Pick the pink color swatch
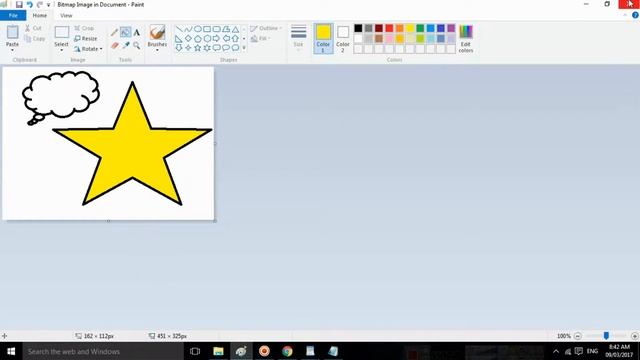The image size is (640, 360). [x=389, y=38]
